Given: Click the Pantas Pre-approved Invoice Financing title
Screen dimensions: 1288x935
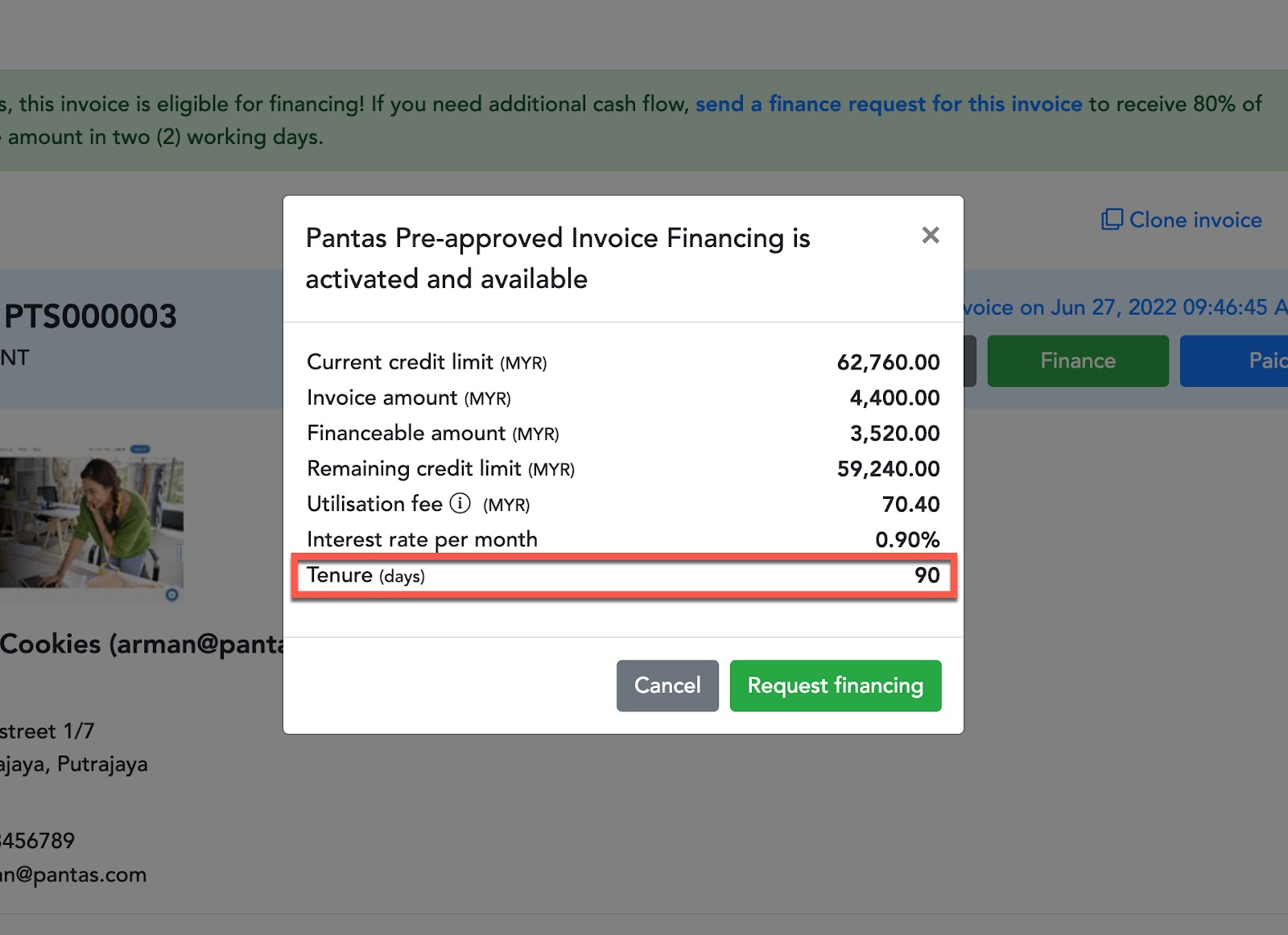Looking at the screenshot, I should click(557, 258).
